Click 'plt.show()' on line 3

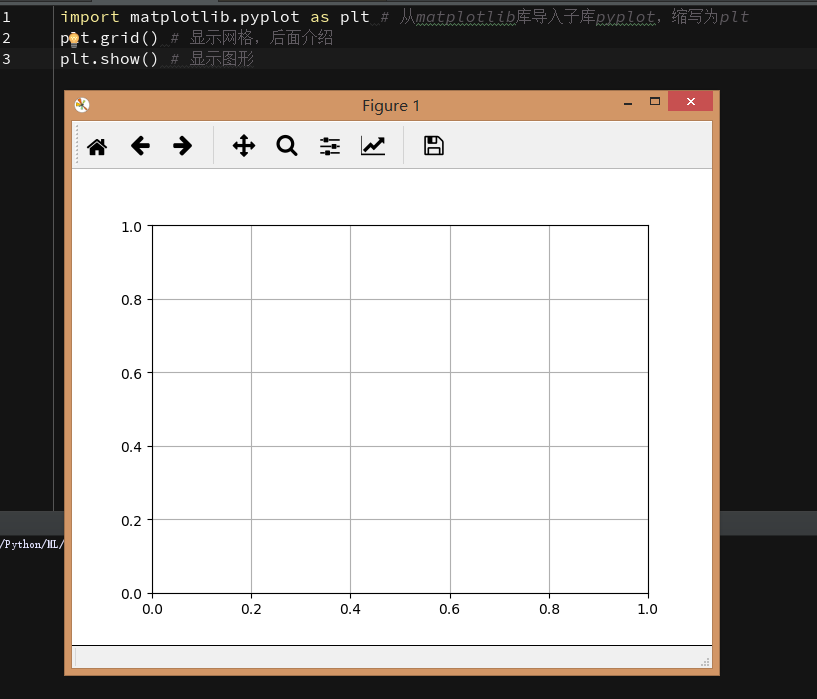tap(109, 59)
